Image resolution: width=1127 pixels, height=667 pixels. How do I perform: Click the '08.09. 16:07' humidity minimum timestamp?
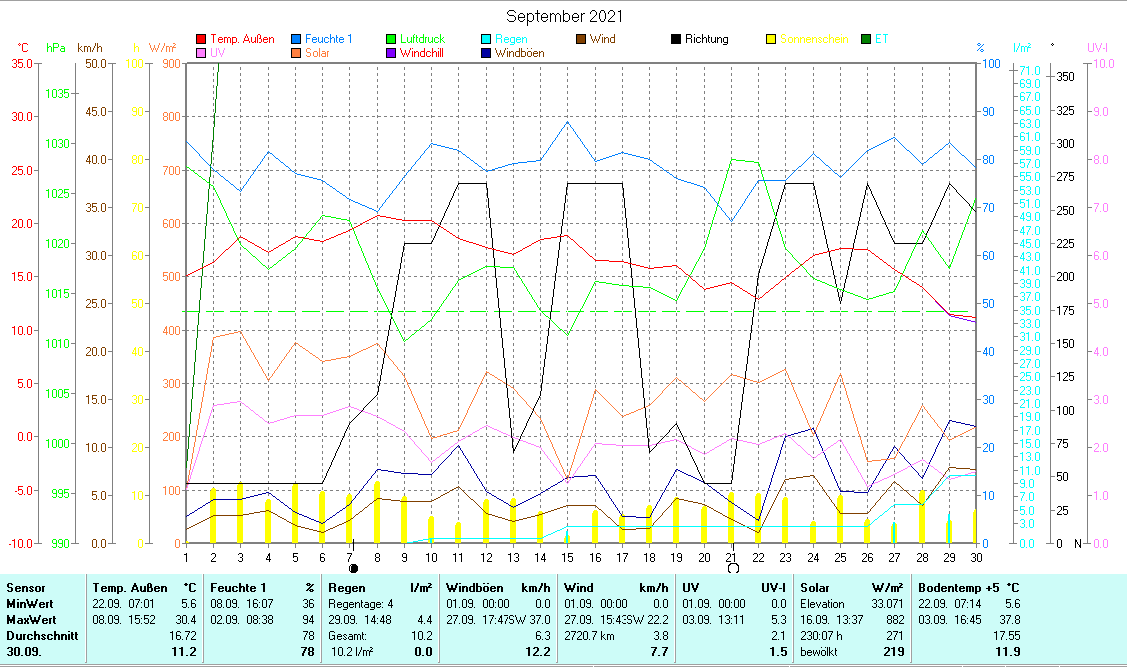pyautogui.click(x=242, y=604)
